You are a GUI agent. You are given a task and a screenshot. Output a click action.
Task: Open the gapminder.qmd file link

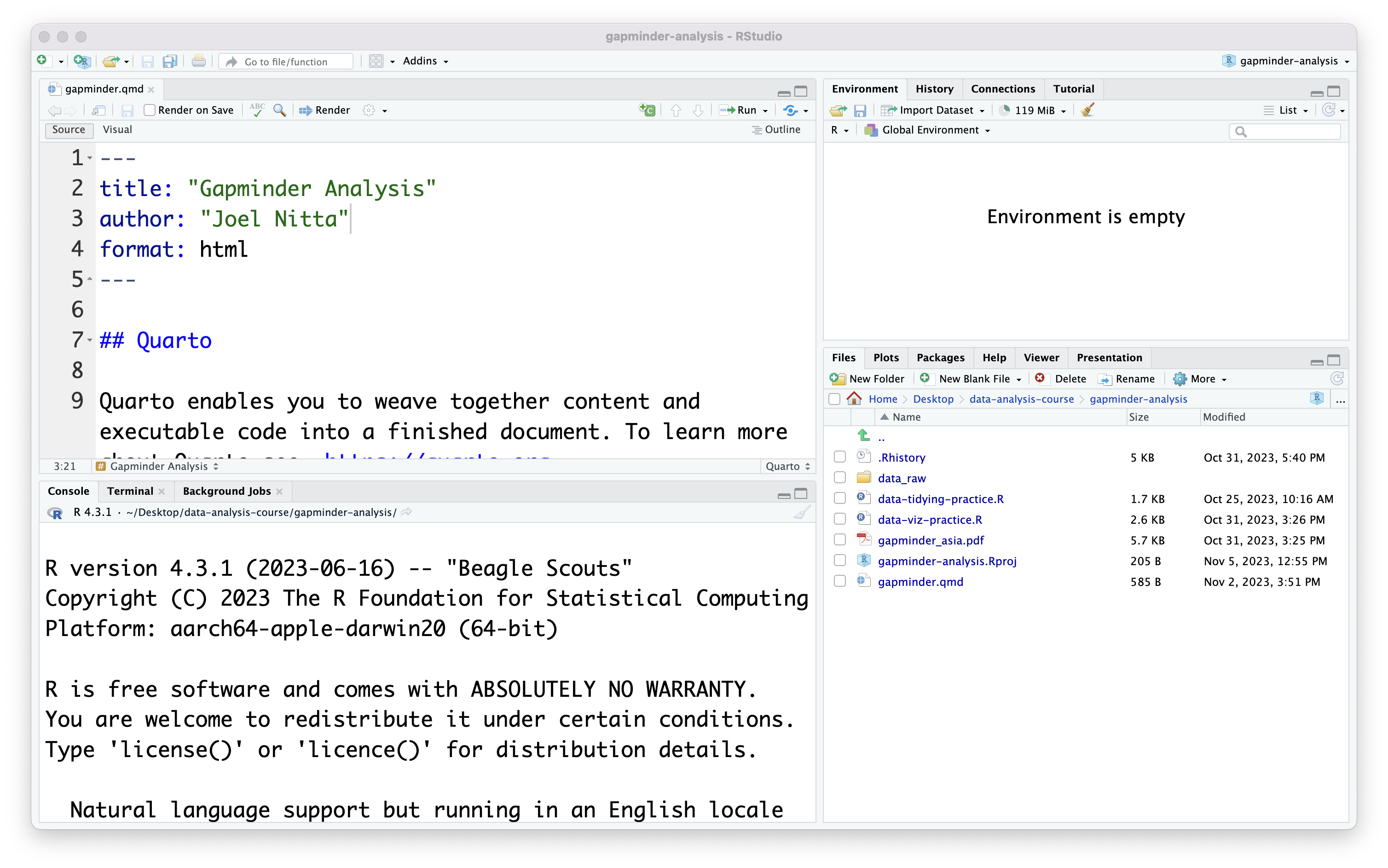coord(920,582)
